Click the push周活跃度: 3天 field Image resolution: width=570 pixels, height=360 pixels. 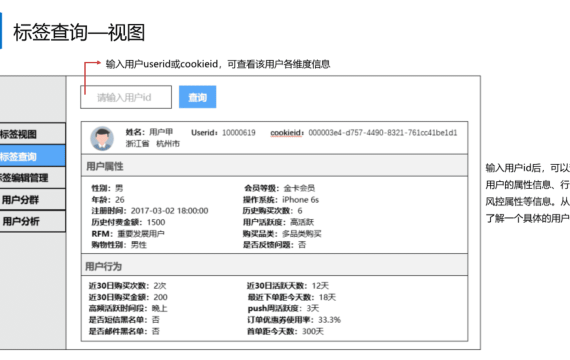pos(283,308)
